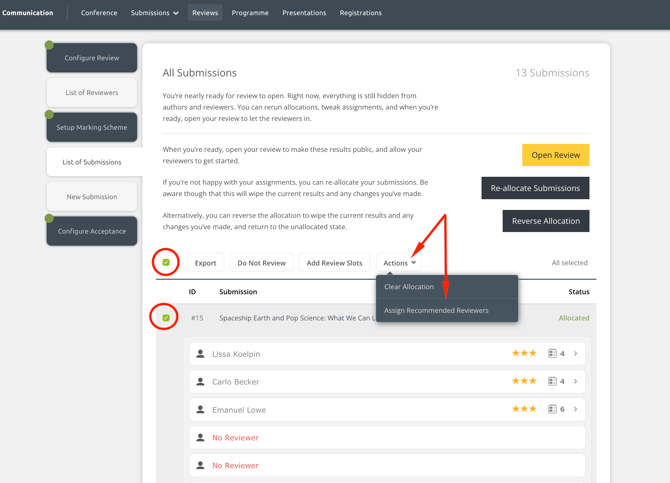Click the Re-allocate Submissions button
Viewport: 670px width, 483px height.
tap(535, 188)
